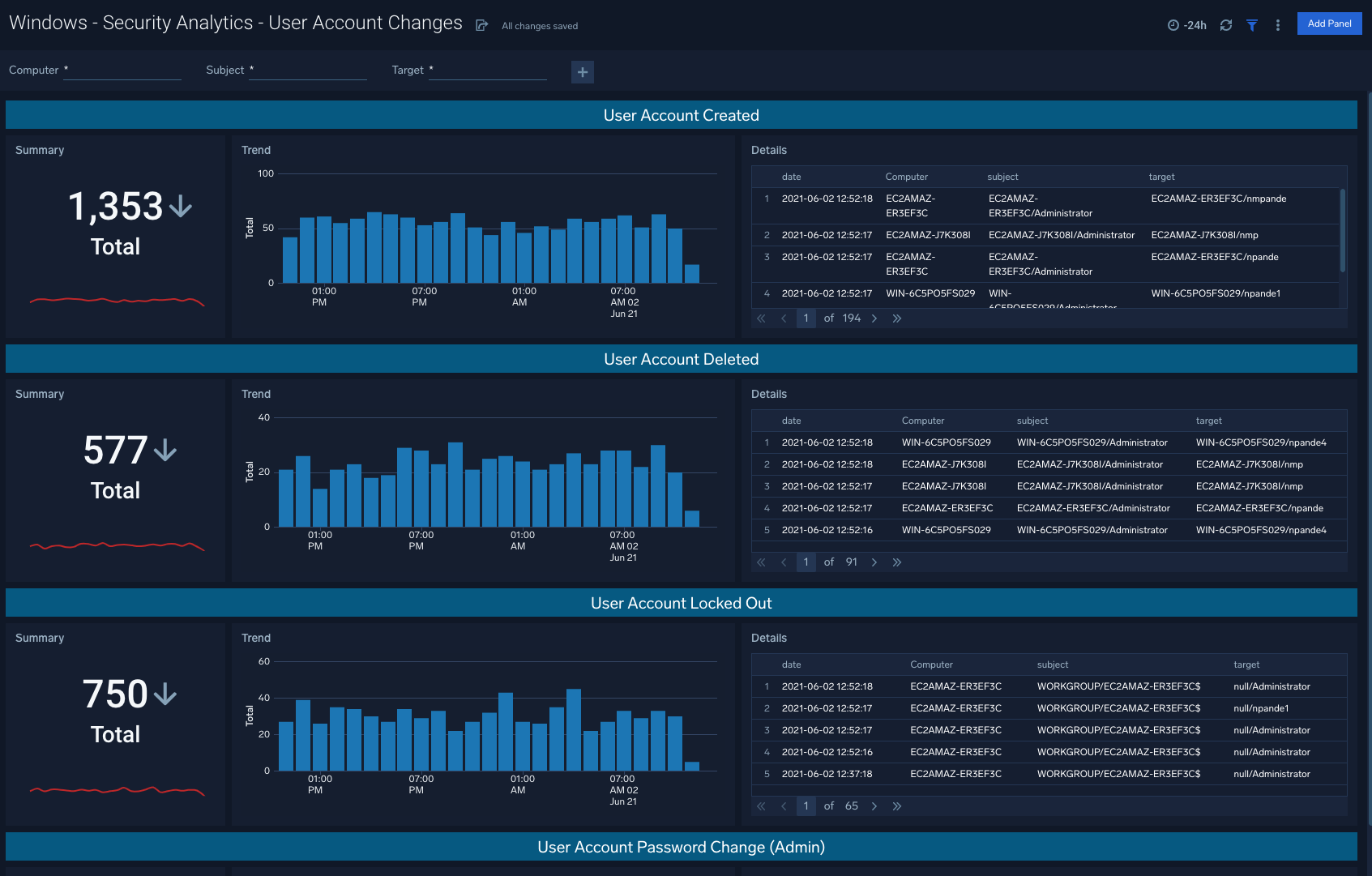The image size is (1372, 876).
Task: Select row 5 in User Account Deleted table
Action: pos(1045,529)
